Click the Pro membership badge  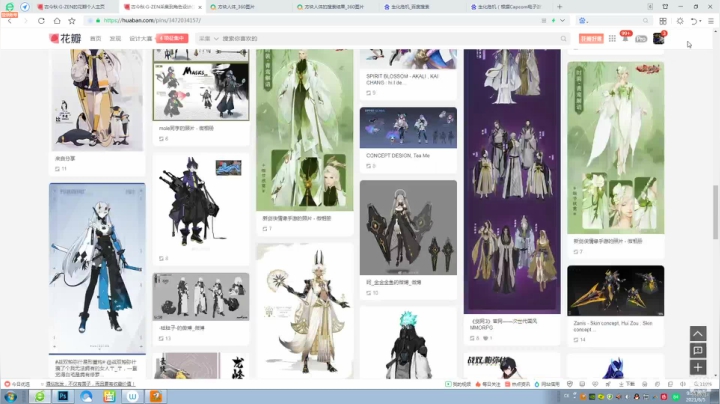click(641, 39)
